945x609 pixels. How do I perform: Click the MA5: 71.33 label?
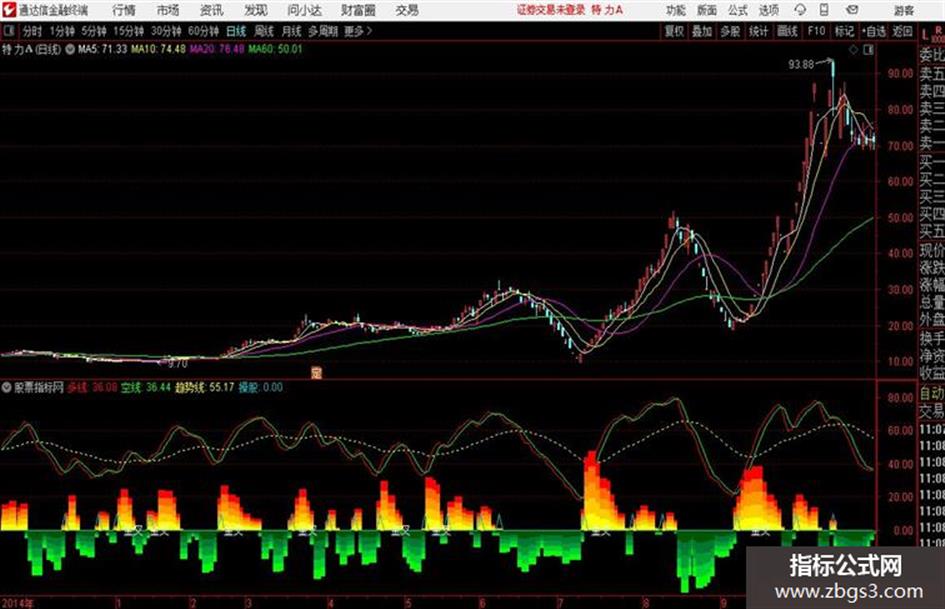pyautogui.click(x=102, y=49)
